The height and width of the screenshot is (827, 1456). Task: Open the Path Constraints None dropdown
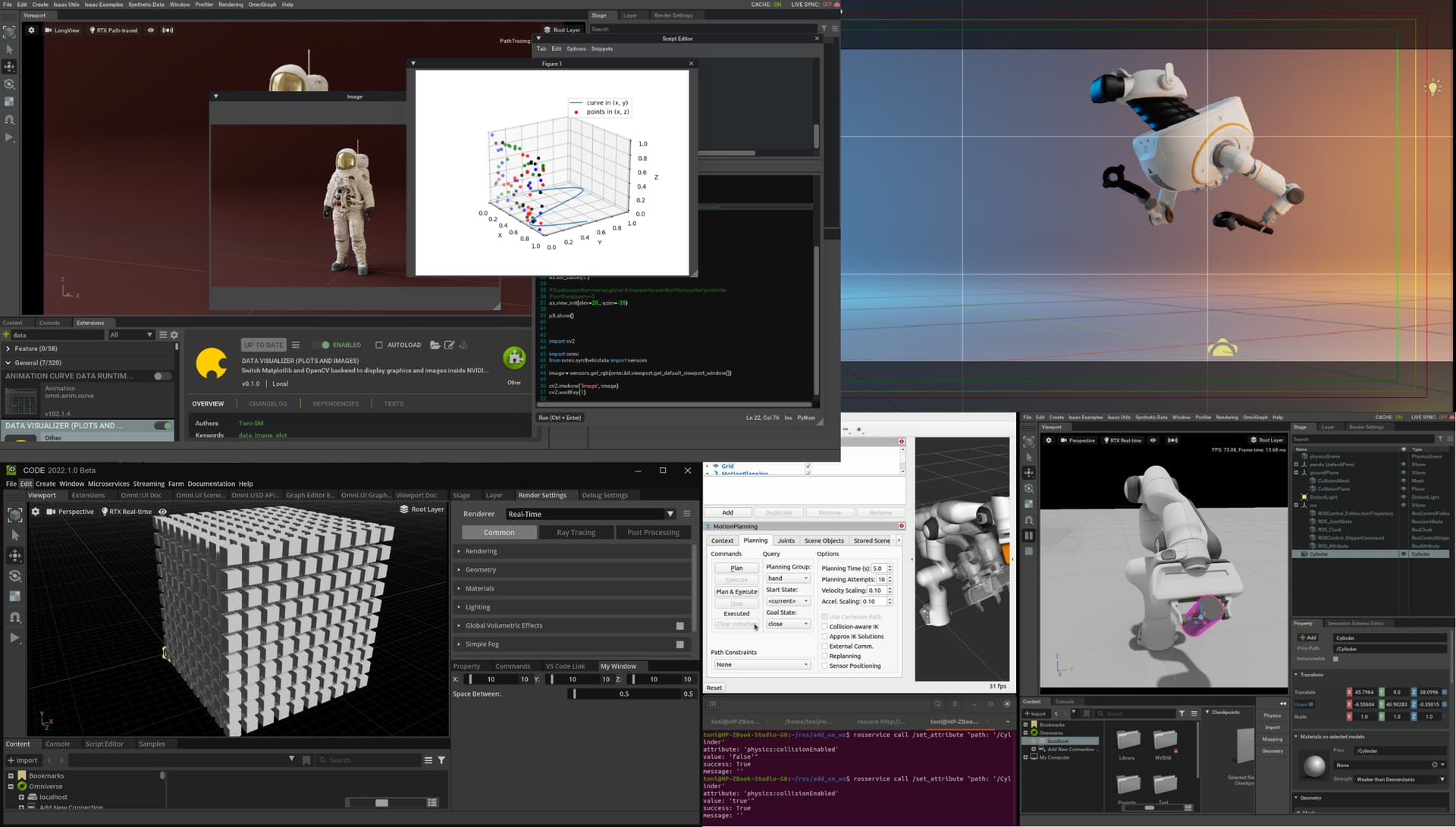pyautogui.click(x=762, y=665)
